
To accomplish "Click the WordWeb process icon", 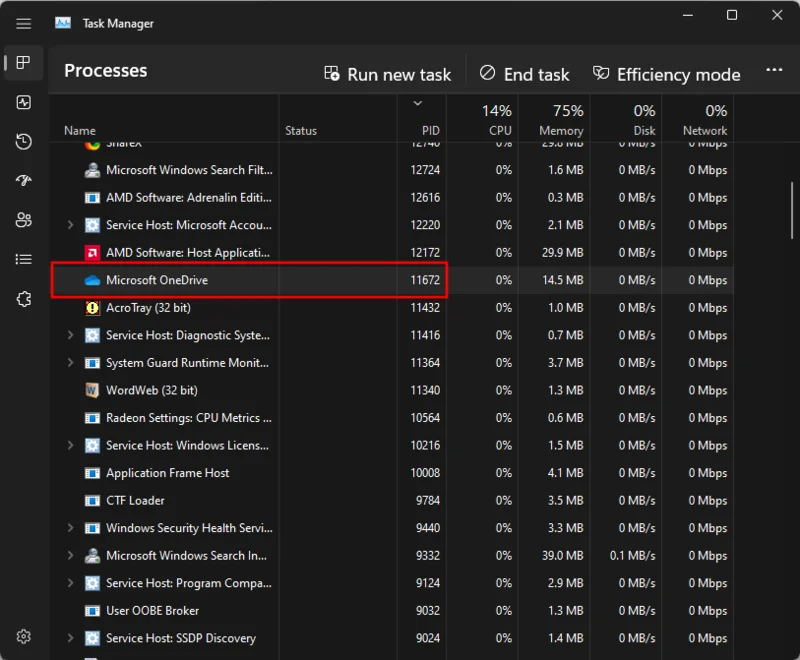I will point(92,390).
